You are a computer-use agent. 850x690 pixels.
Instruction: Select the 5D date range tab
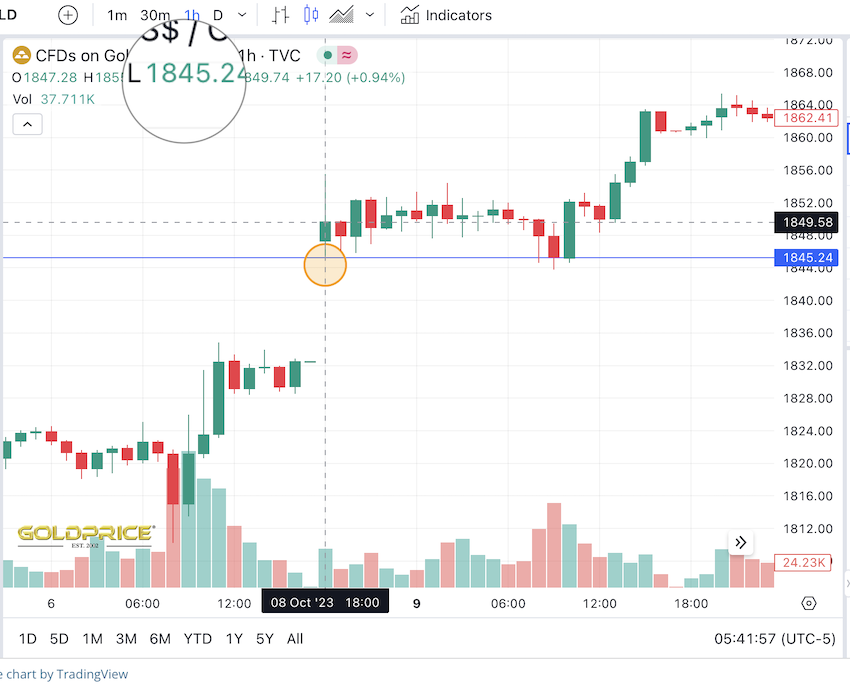[x=59, y=638]
